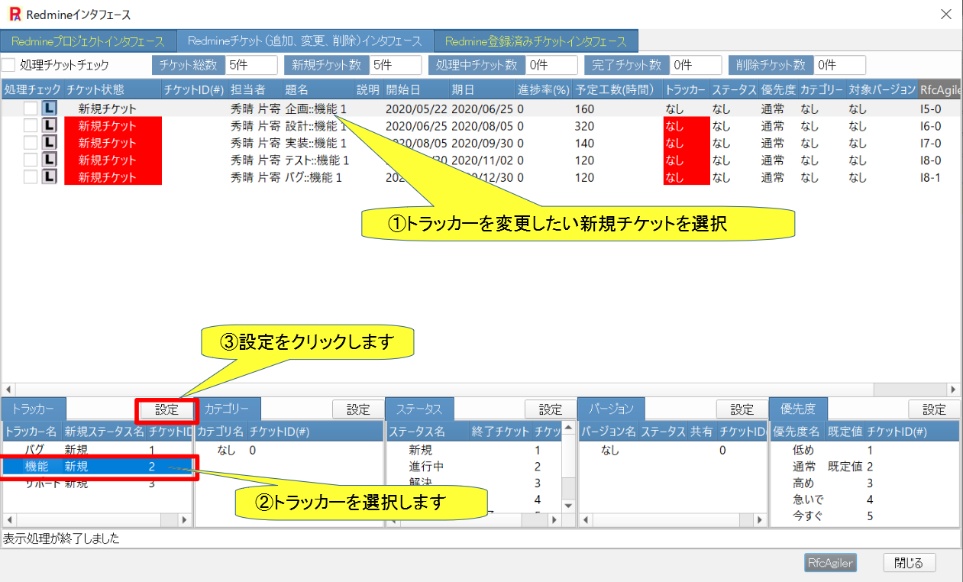Sort by the 題名 column header
The image size is (963, 582).
point(318,90)
